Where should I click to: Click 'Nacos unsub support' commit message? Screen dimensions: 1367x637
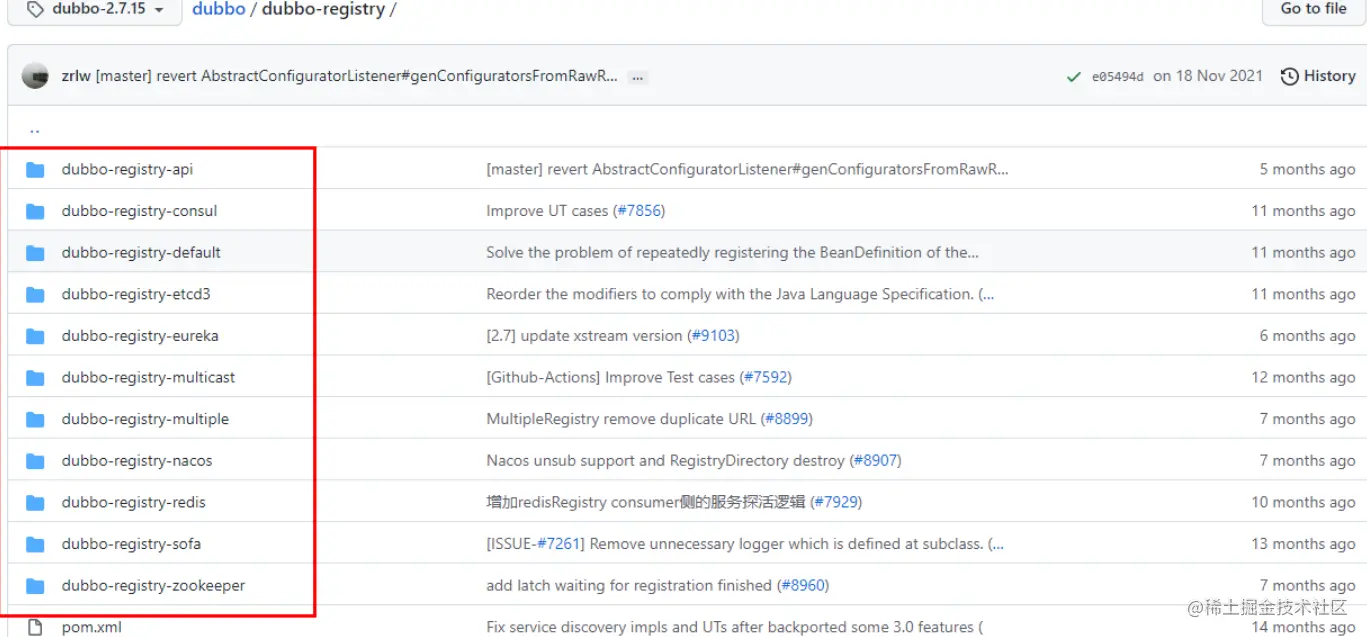click(x=665, y=461)
